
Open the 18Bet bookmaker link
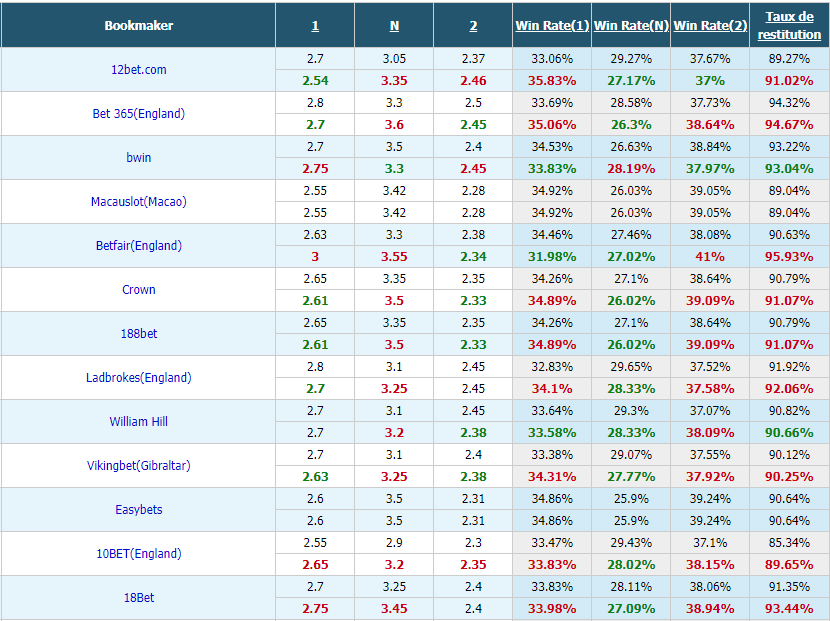tap(139, 598)
